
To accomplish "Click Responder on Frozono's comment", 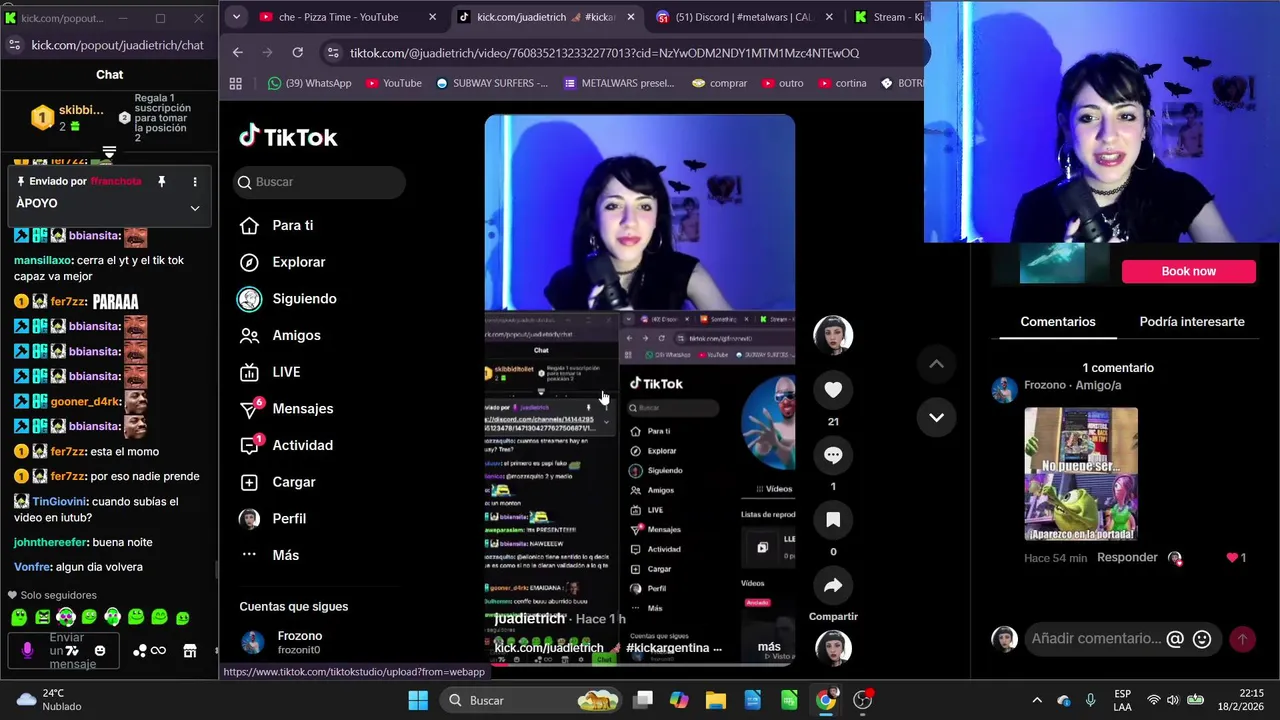I will [x=1127, y=558].
